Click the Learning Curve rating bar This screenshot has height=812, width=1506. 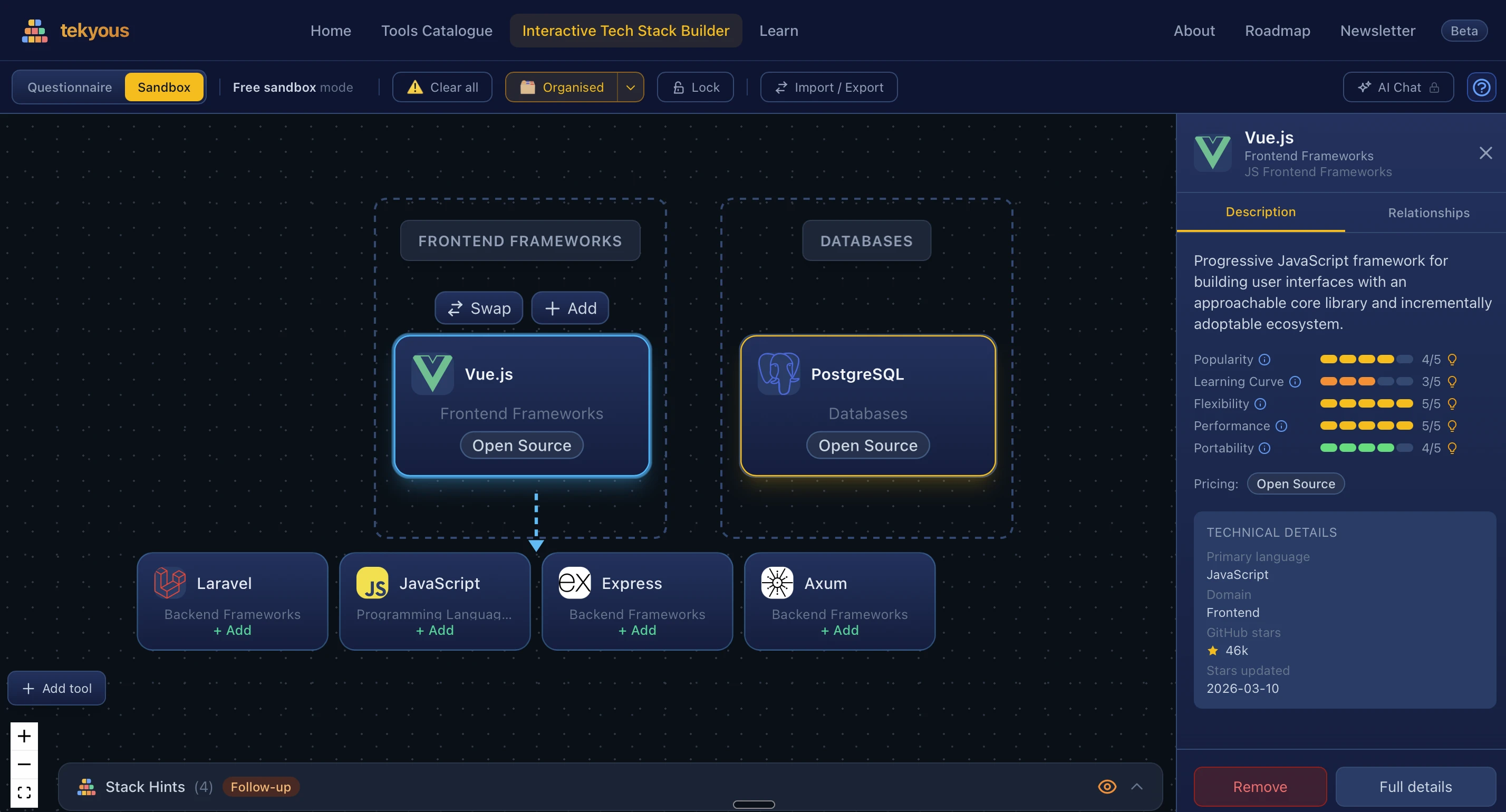click(1366, 382)
